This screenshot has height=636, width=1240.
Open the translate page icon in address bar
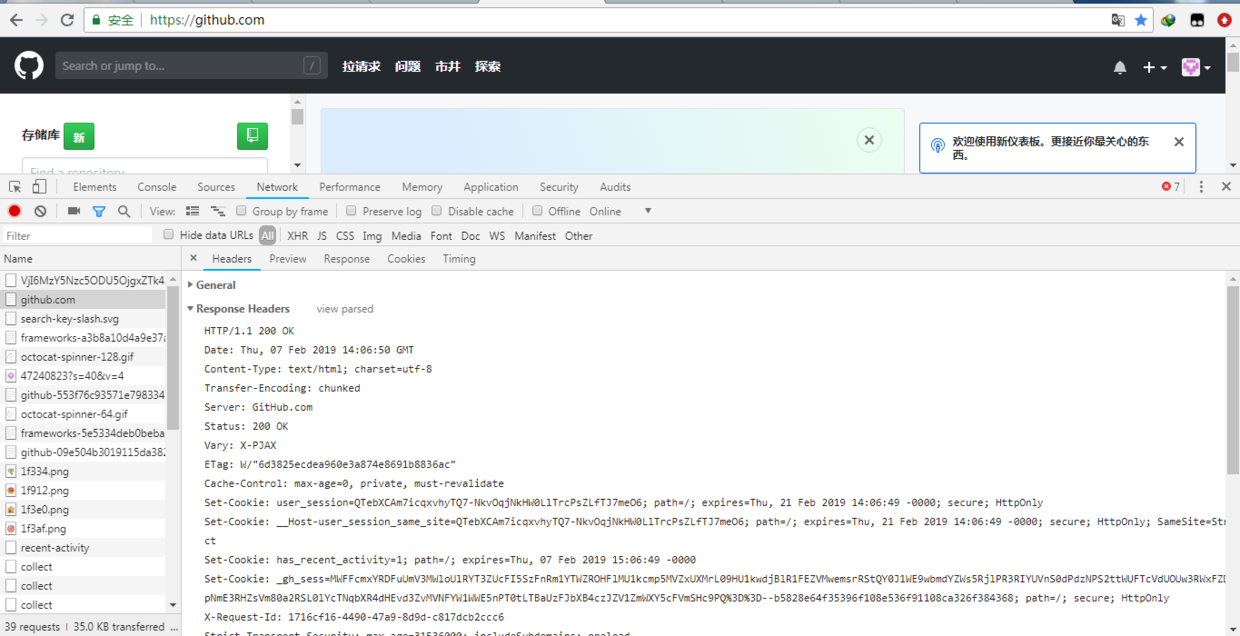click(1118, 20)
